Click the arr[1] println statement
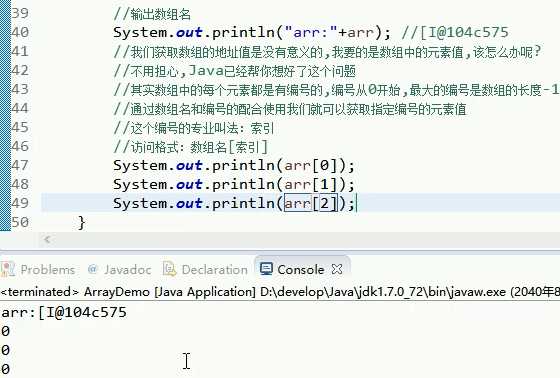 point(234,185)
